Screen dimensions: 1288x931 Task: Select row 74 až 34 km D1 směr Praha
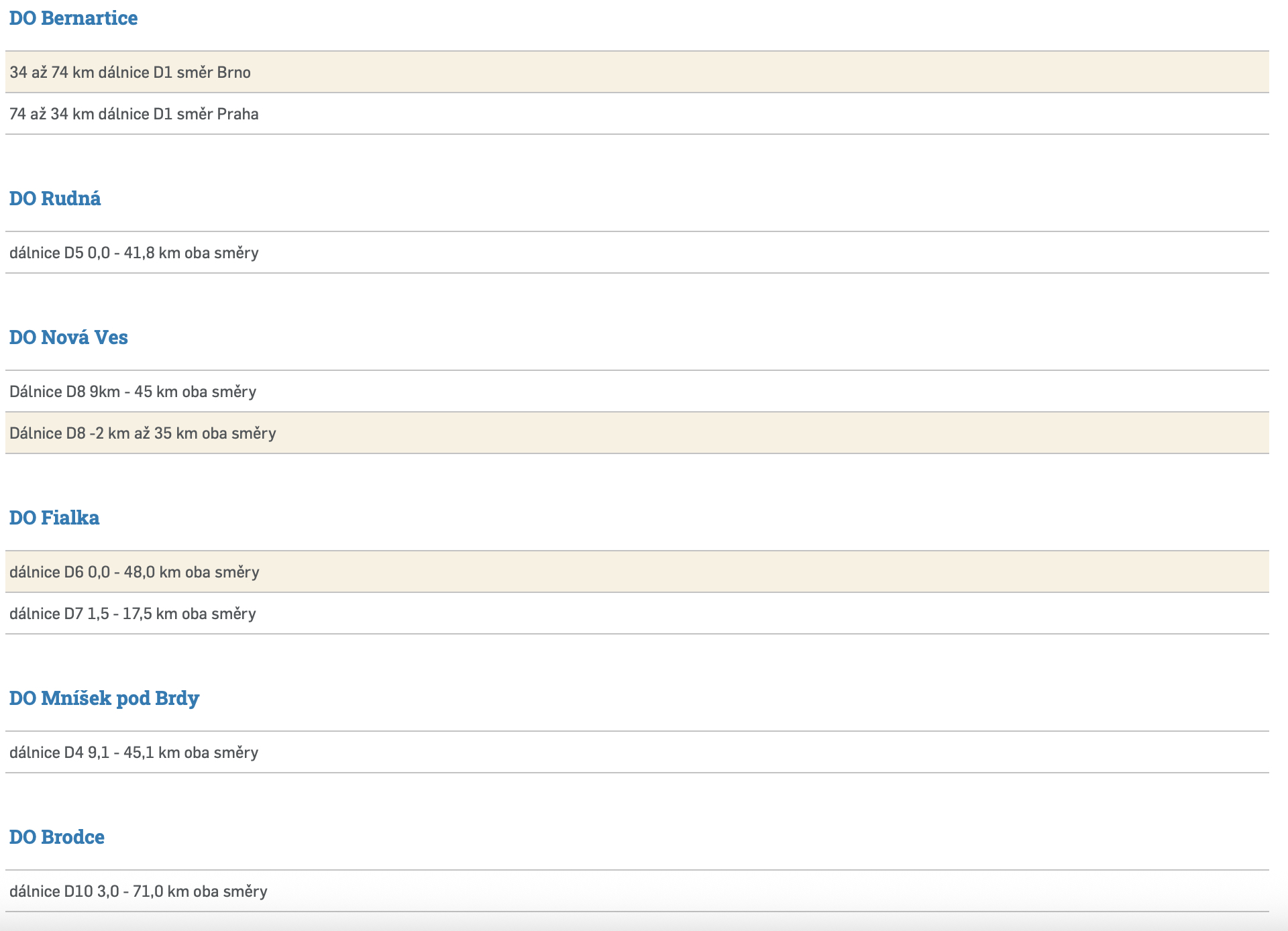pos(133,114)
